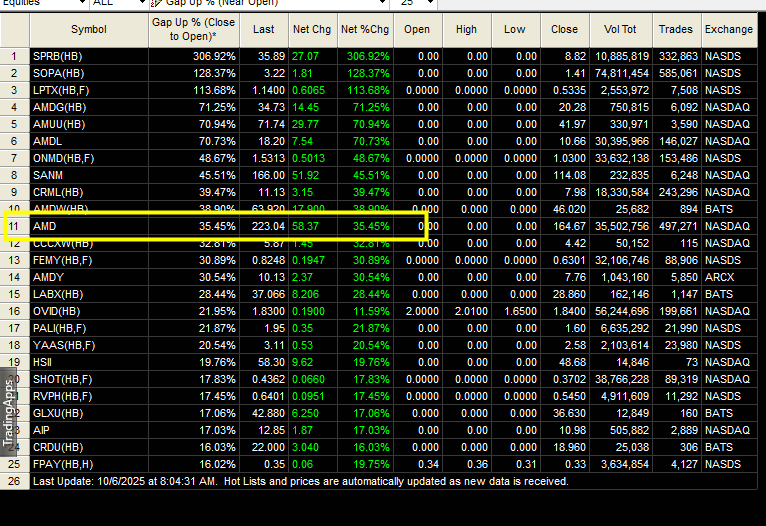This screenshot has width=766, height=526.
Task: Click the 306.92% Net %Chg for SPRB
Action: tap(365, 56)
